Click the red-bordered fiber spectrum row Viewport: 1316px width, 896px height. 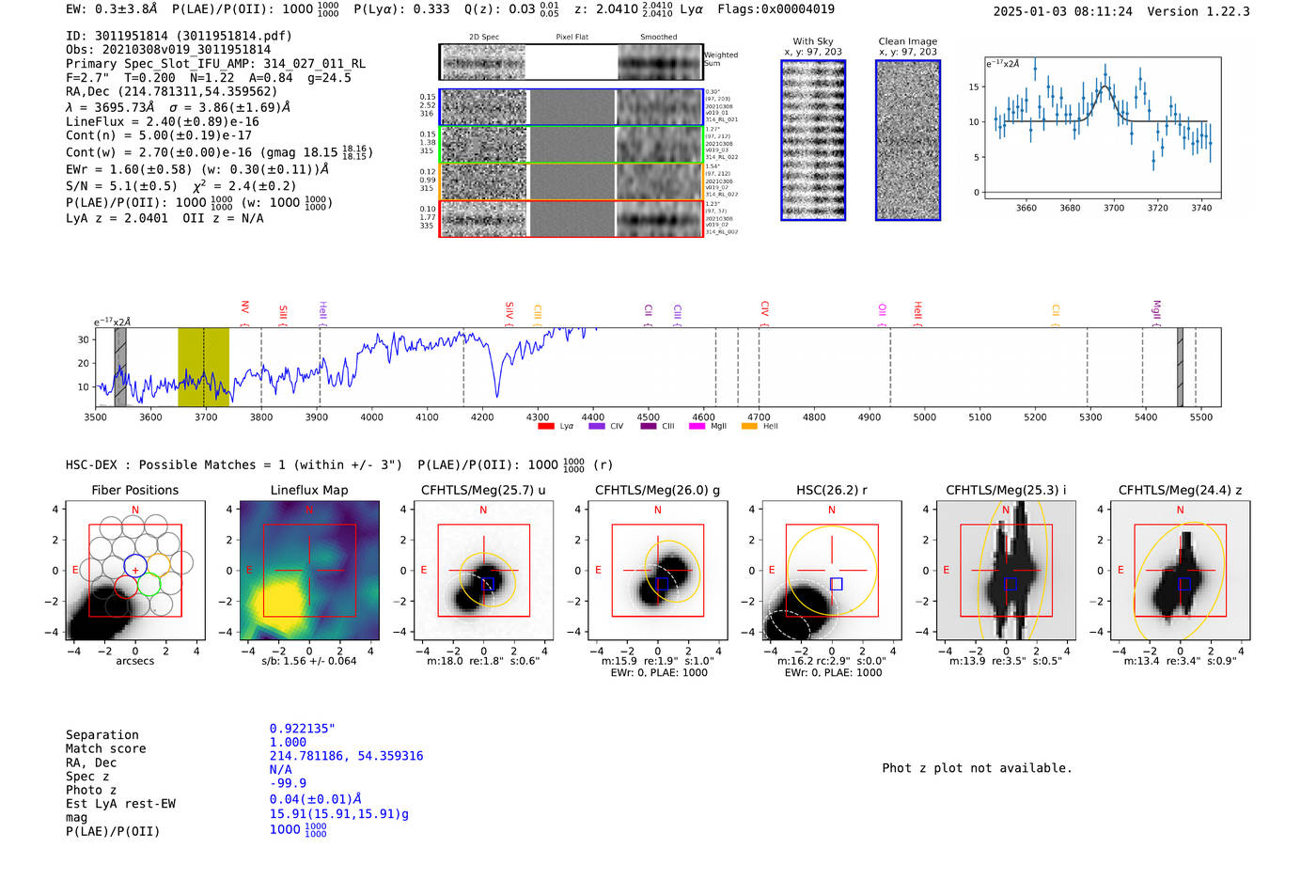(x=572, y=218)
